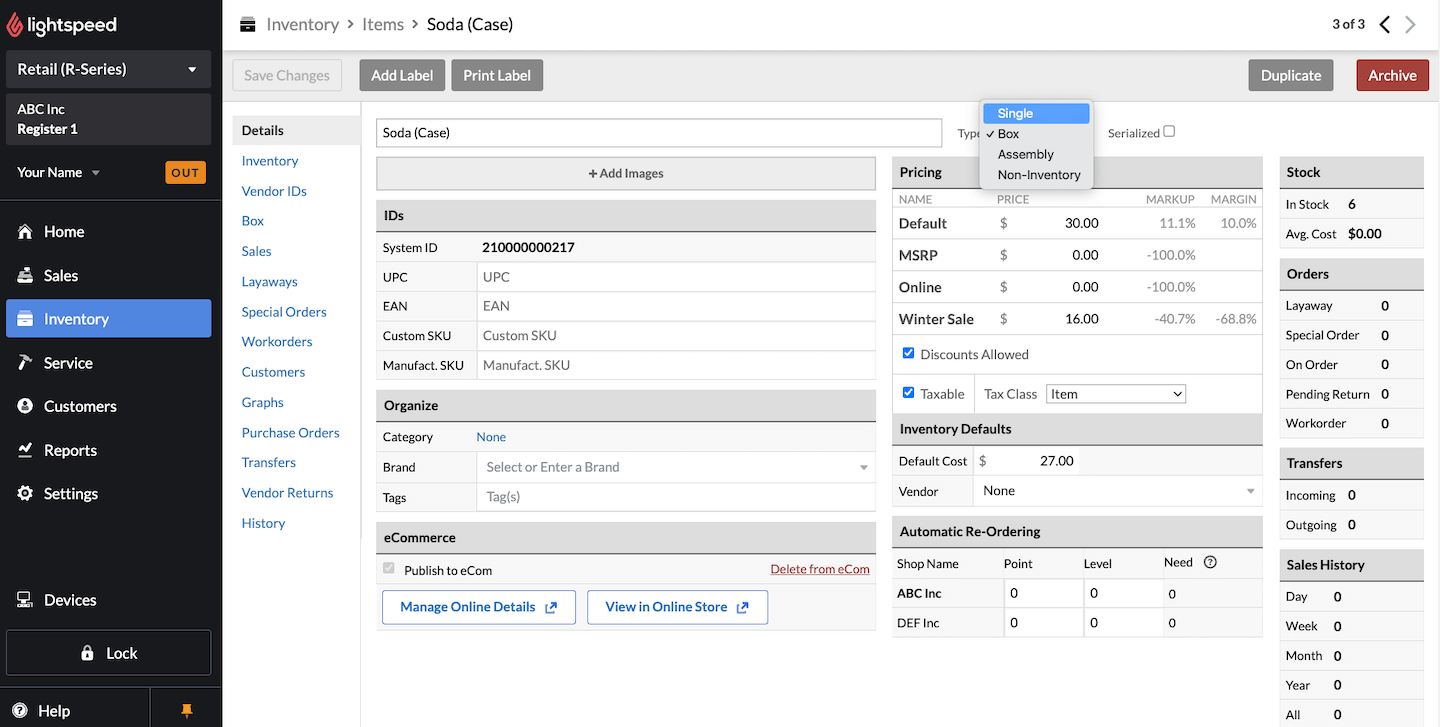The height and width of the screenshot is (727, 1440).
Task: Click the Lightspeed flame logo
Action: (17, 24)
